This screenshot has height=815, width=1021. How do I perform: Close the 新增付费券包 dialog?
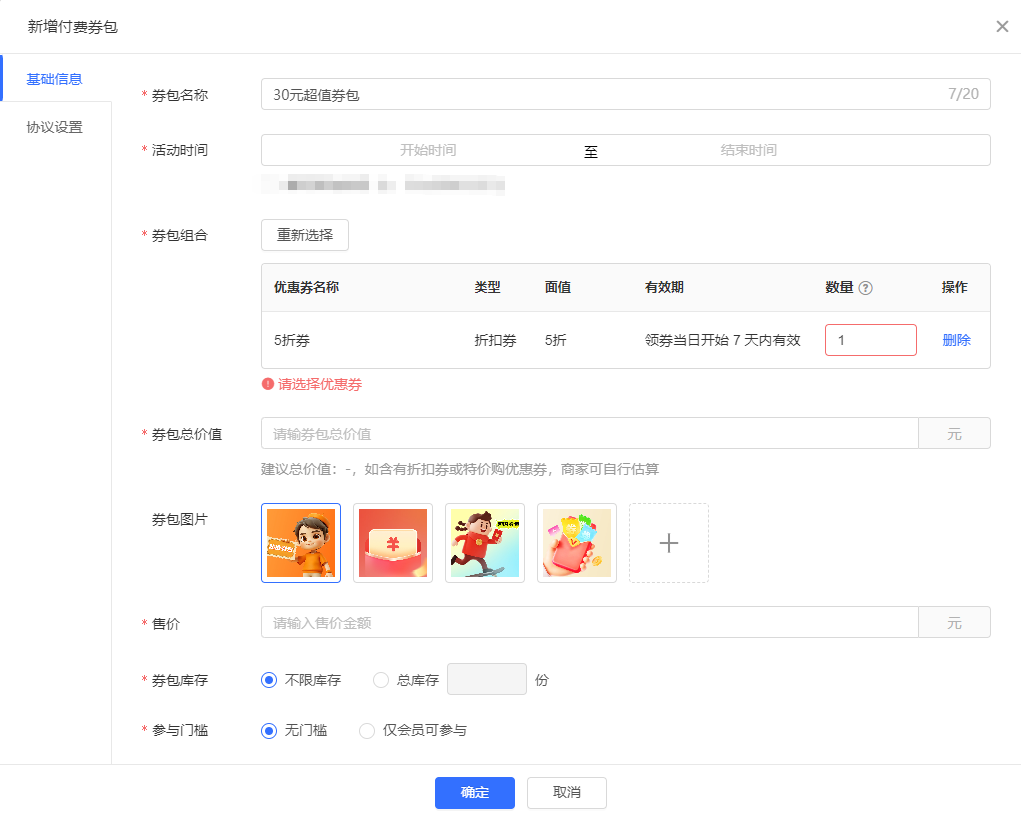tap(1002, 27)
